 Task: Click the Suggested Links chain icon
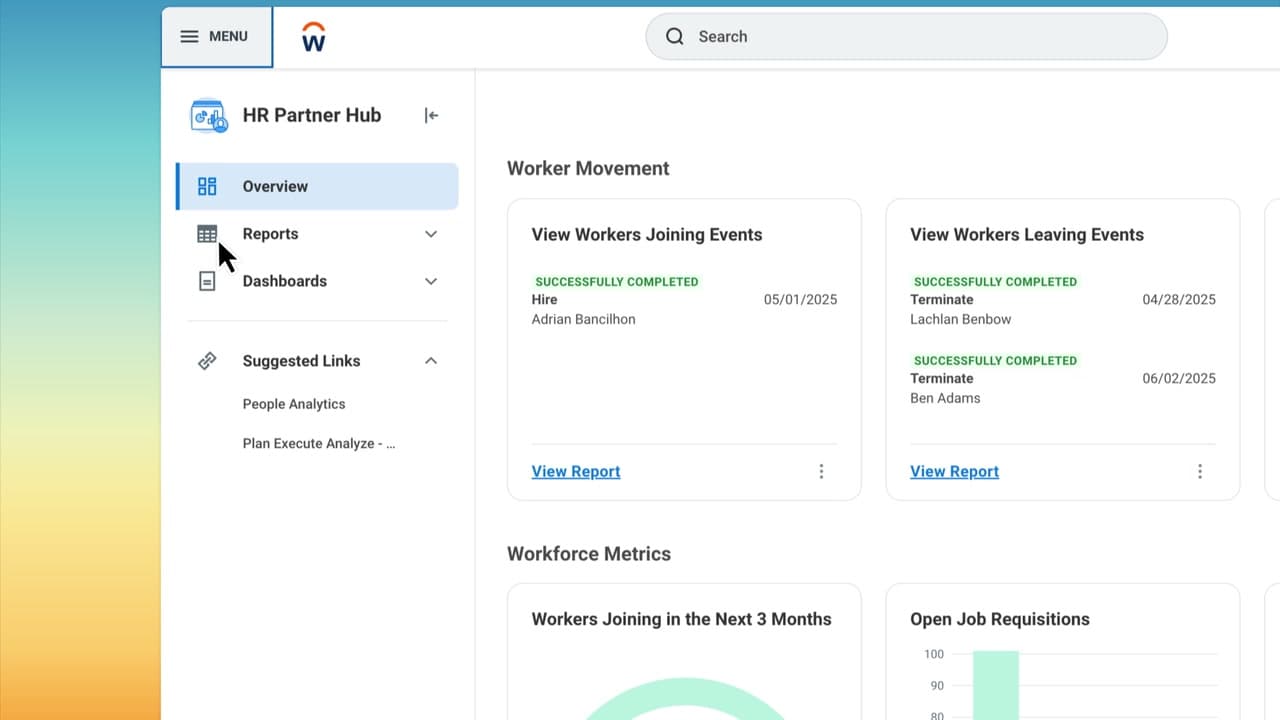(207, 361)
